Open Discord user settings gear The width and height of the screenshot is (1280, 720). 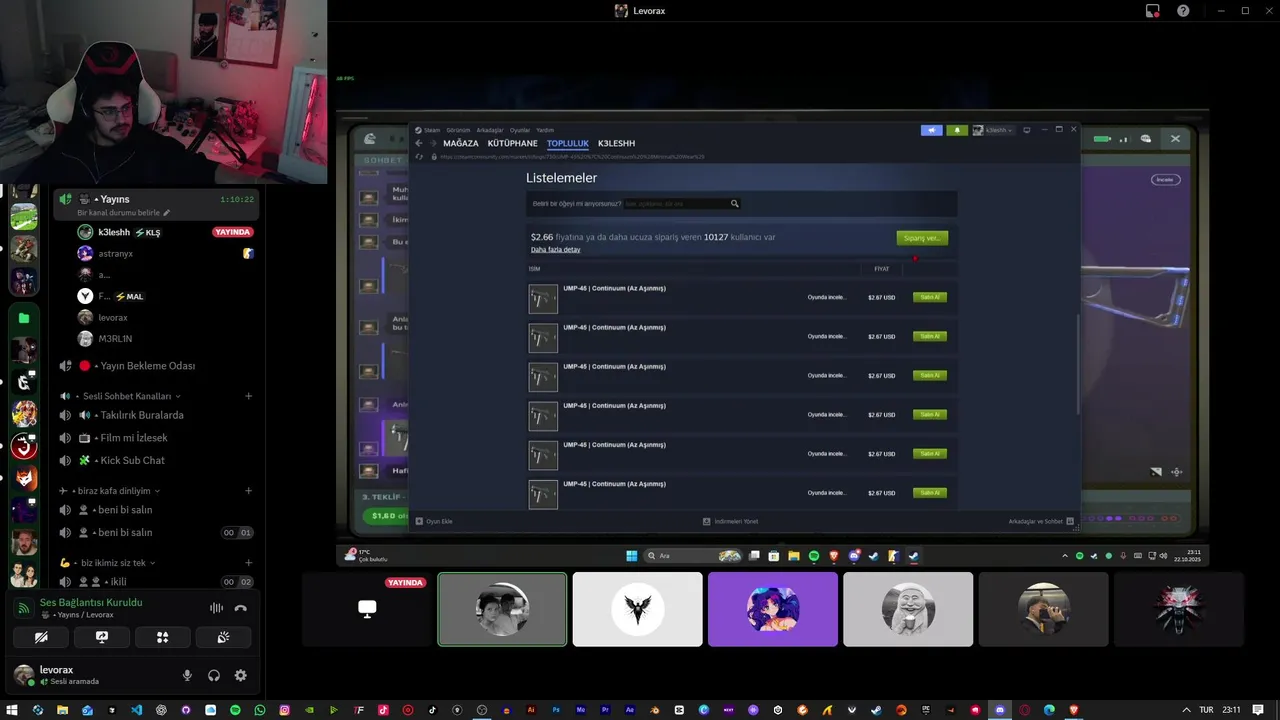click(x=240, y=675)
